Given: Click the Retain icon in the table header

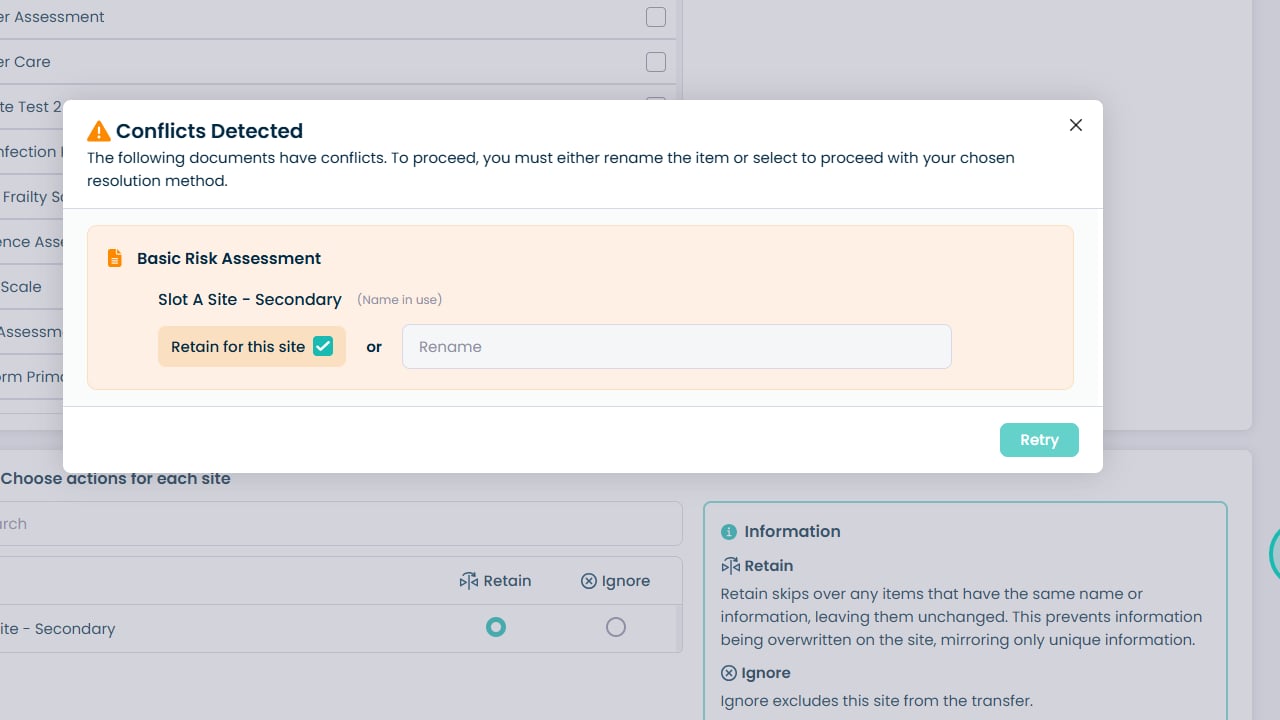Looking at the screenshot, I should (x=469, y=581).
